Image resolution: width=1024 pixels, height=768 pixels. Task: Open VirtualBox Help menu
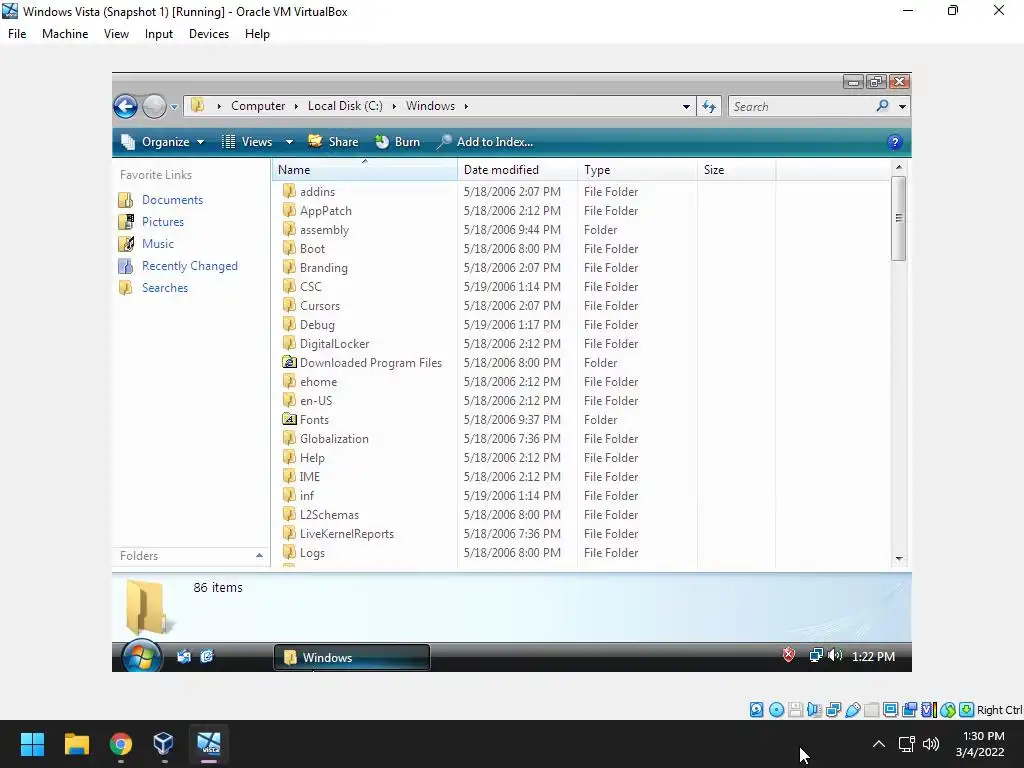pos(257,34)
